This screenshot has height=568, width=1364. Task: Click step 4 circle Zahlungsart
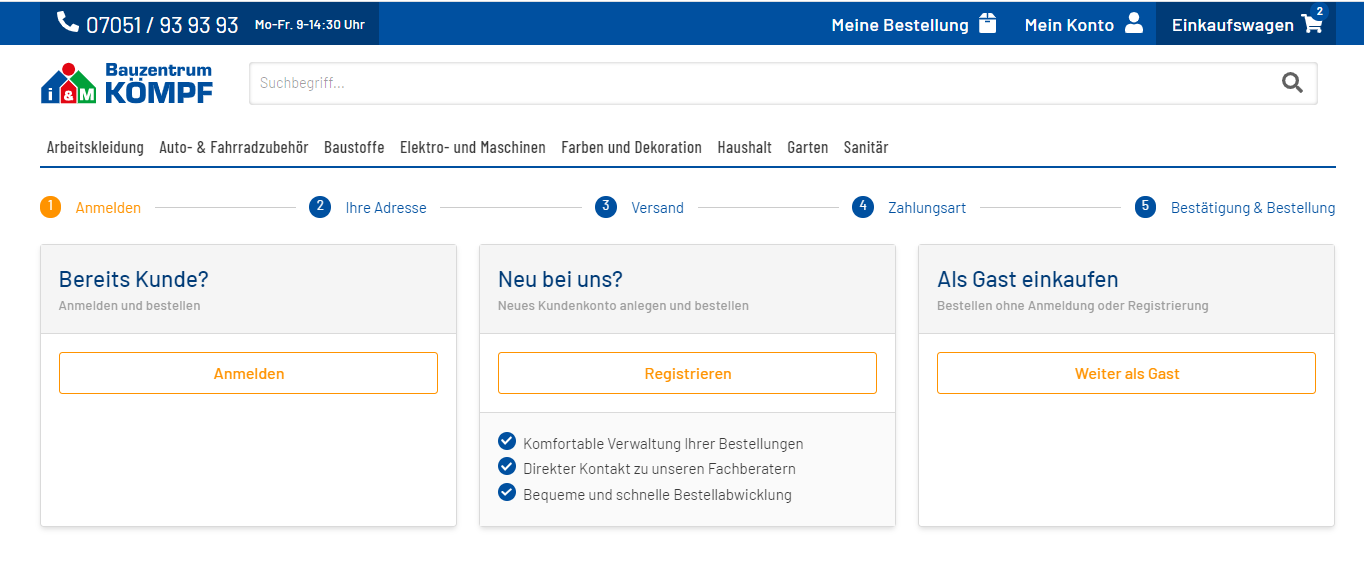click(863, 207)
